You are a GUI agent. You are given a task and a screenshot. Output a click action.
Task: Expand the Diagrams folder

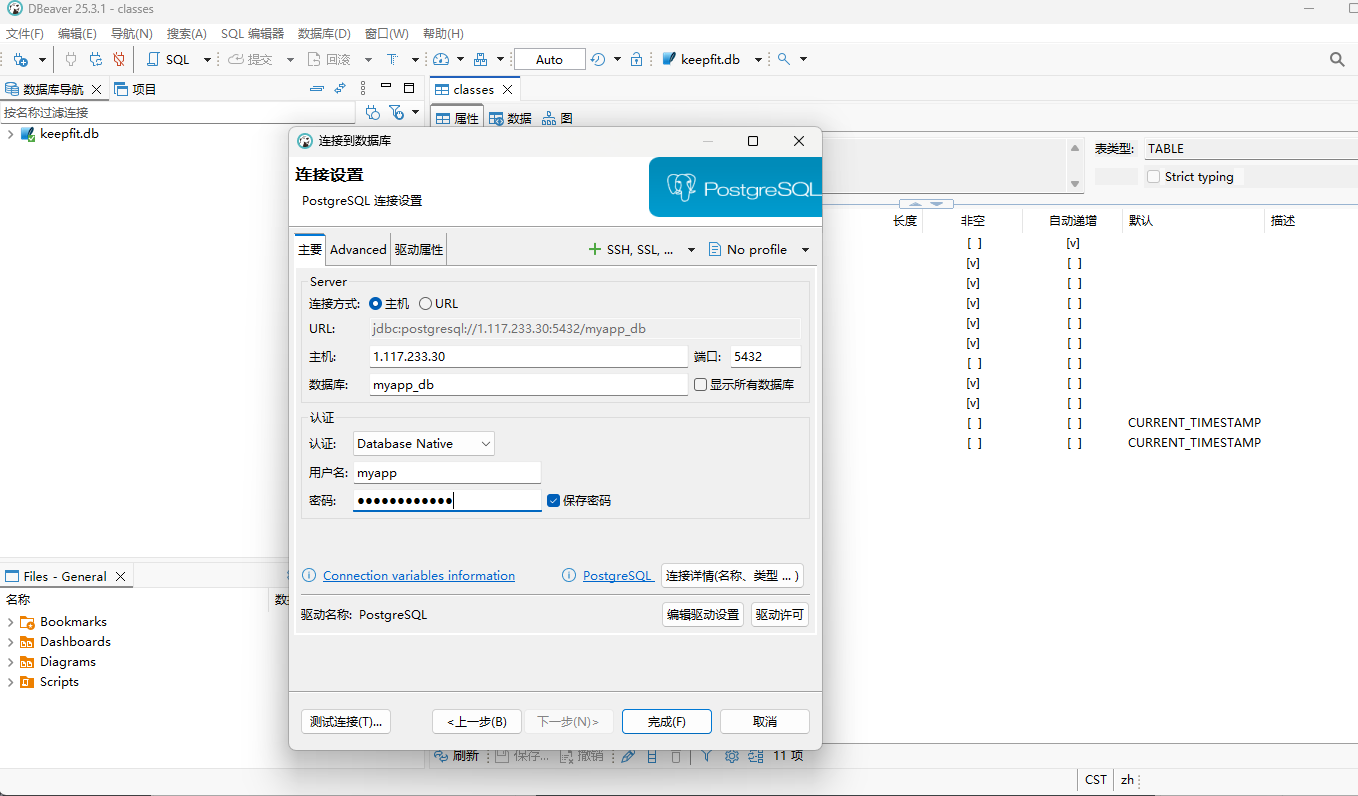pyautogui.click(x=10, y=662)
